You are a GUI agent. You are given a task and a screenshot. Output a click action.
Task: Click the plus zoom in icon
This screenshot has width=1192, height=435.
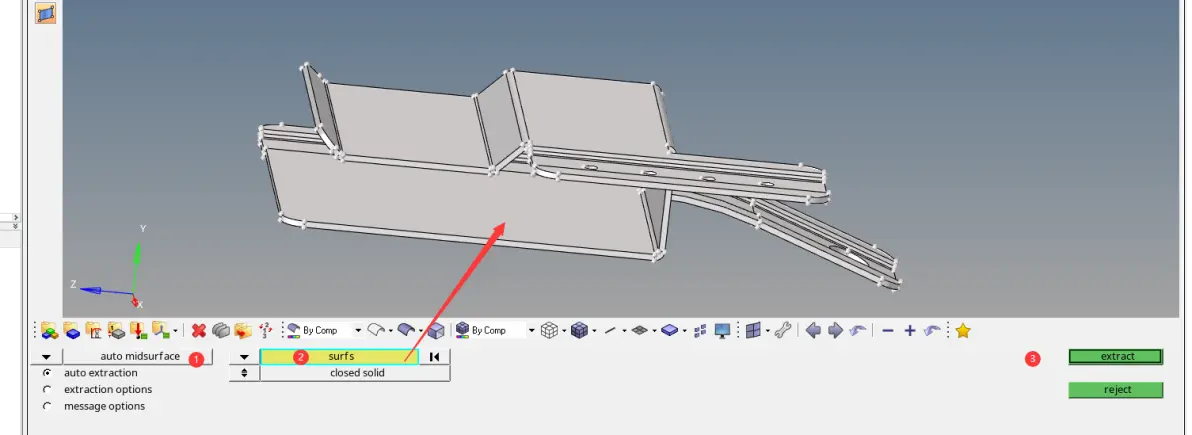(x=909, y=331)
